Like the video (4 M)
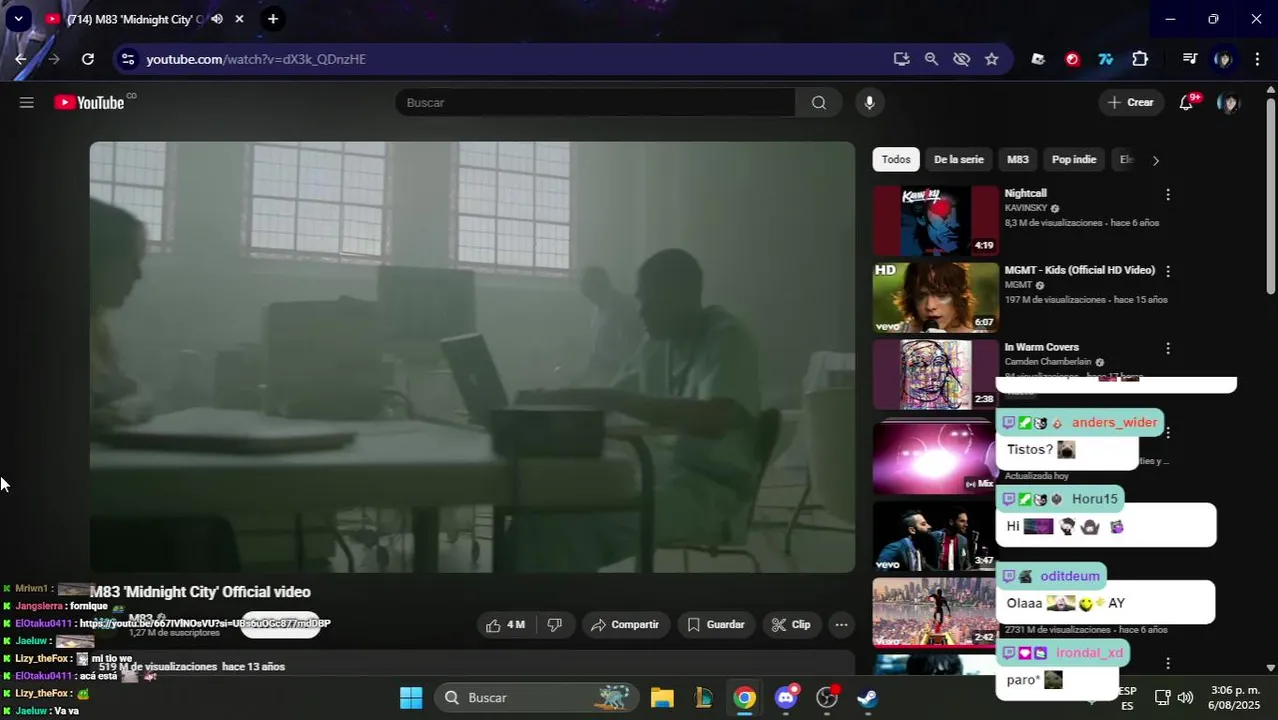 (506, 625)
